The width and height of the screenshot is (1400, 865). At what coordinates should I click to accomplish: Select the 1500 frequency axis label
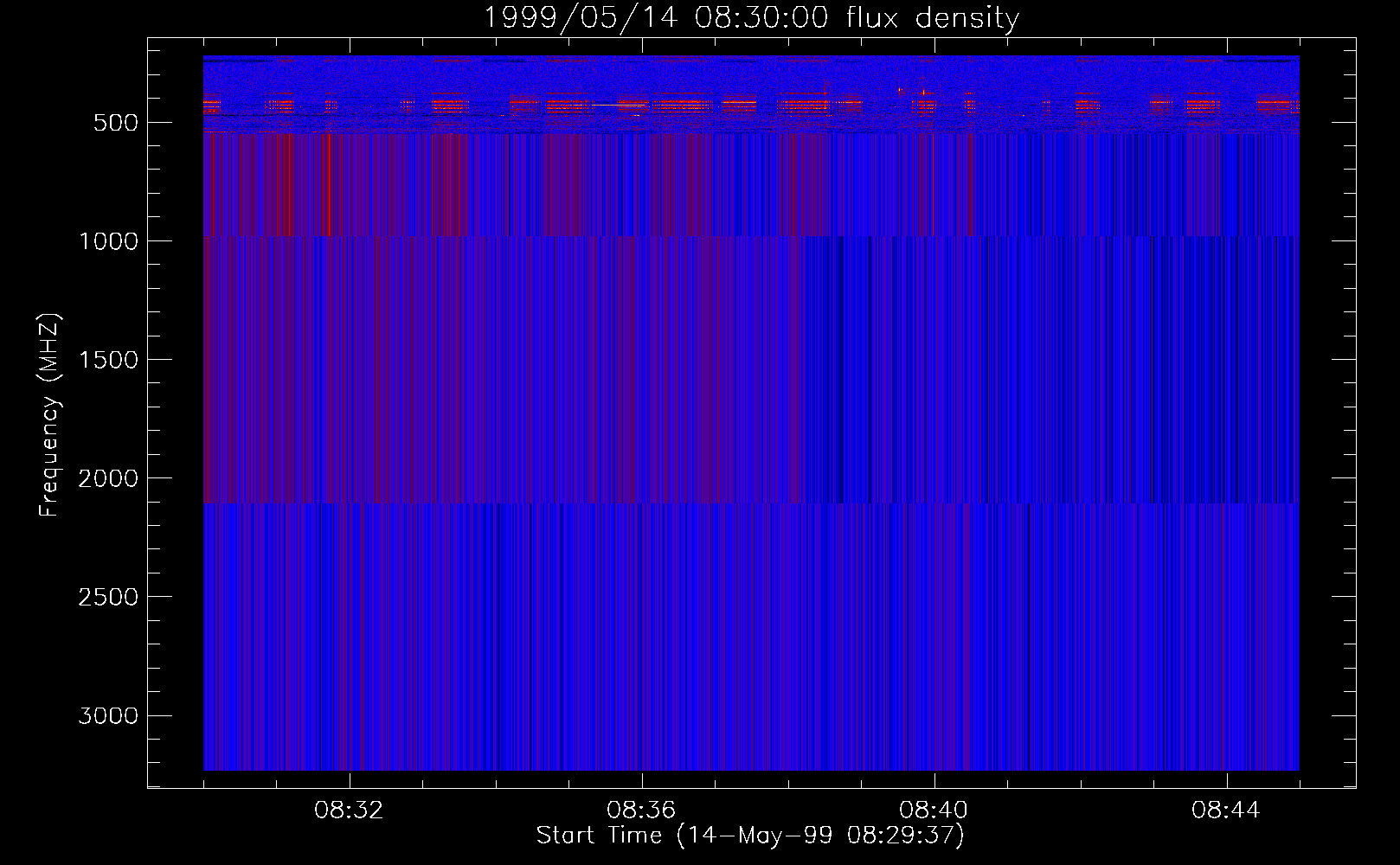point(108,360)
